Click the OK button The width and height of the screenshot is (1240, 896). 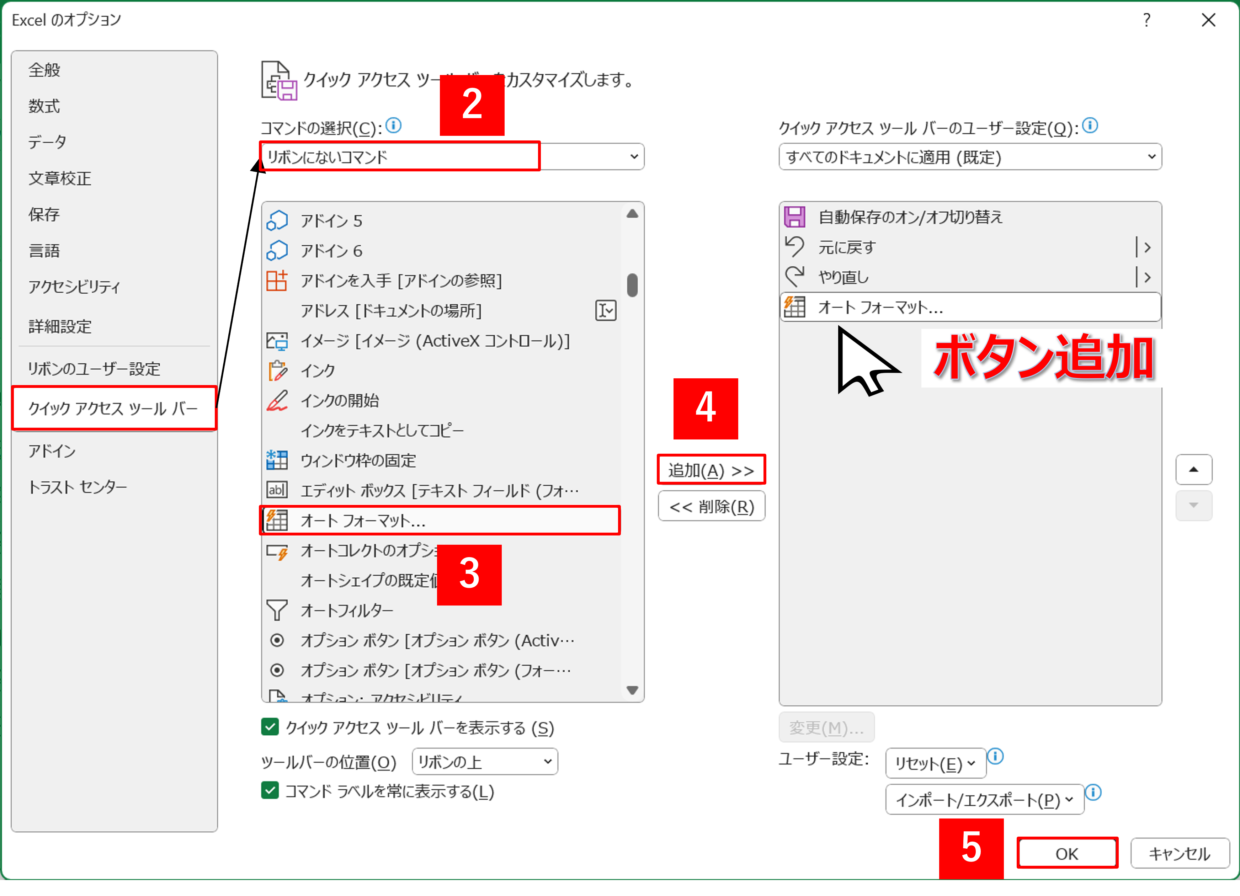pyautogui.click(x=1067, y=853)
